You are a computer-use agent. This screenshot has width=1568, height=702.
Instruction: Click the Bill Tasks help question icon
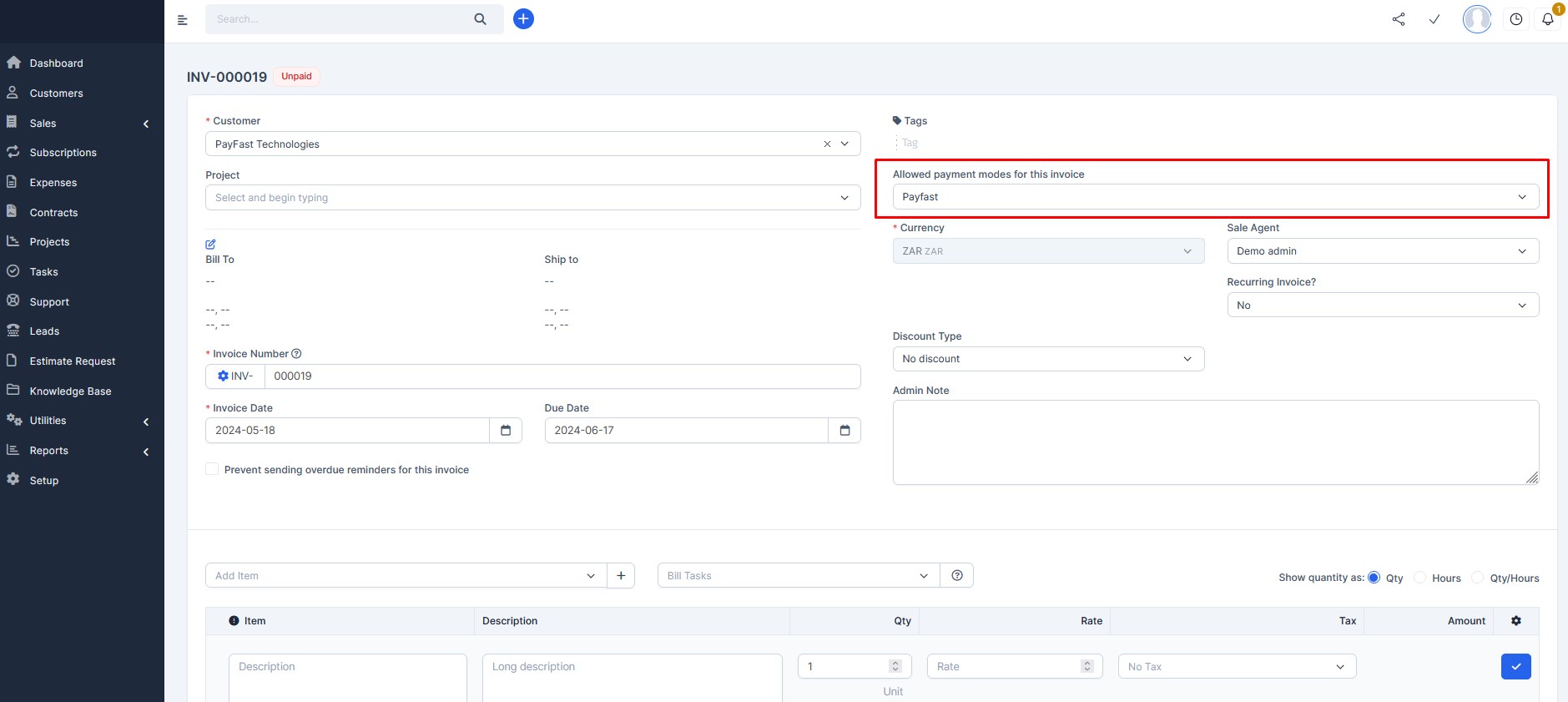tap(957, 576)
